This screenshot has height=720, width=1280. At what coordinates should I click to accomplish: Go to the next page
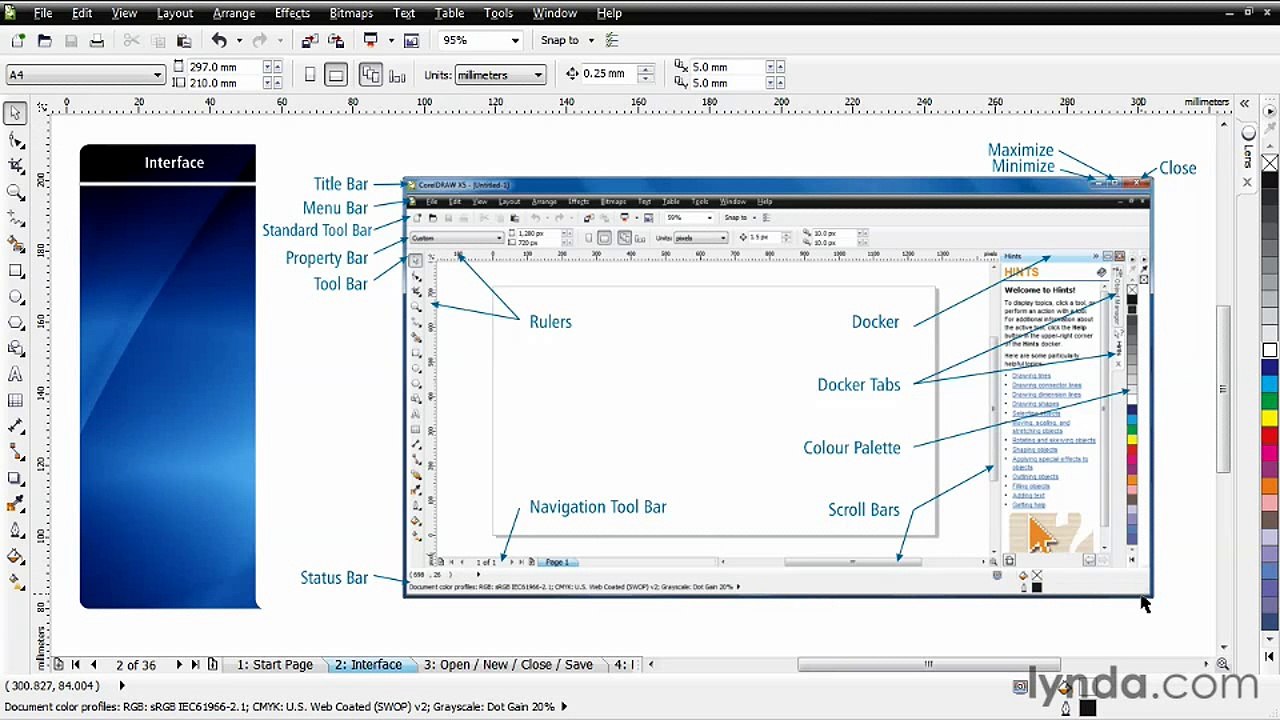[x=179, y=664]
